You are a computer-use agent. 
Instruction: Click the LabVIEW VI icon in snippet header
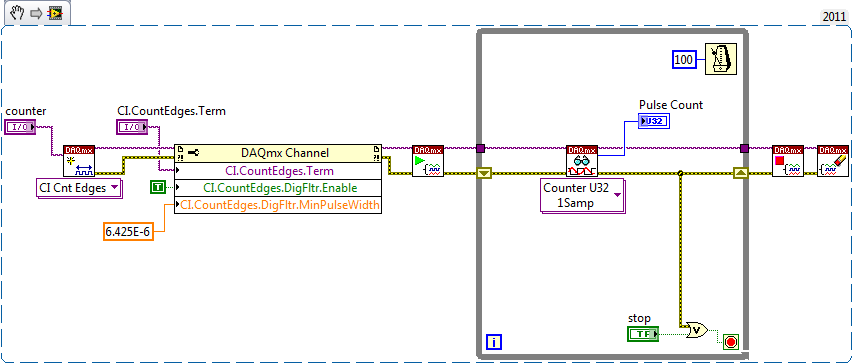(x=55, y=13)
